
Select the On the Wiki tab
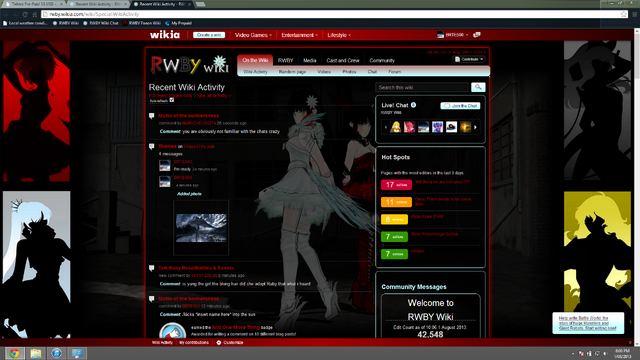[x=255, y=60]
